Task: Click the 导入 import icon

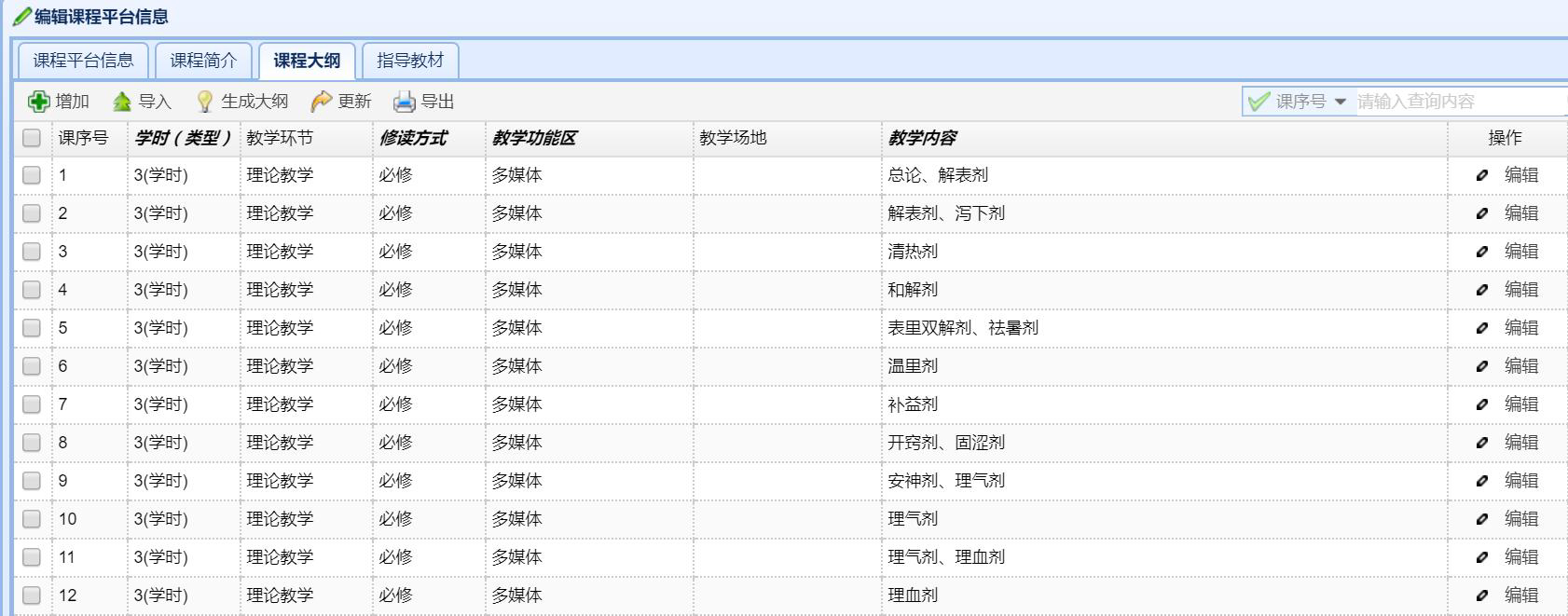Action: (x=122, y=102)
